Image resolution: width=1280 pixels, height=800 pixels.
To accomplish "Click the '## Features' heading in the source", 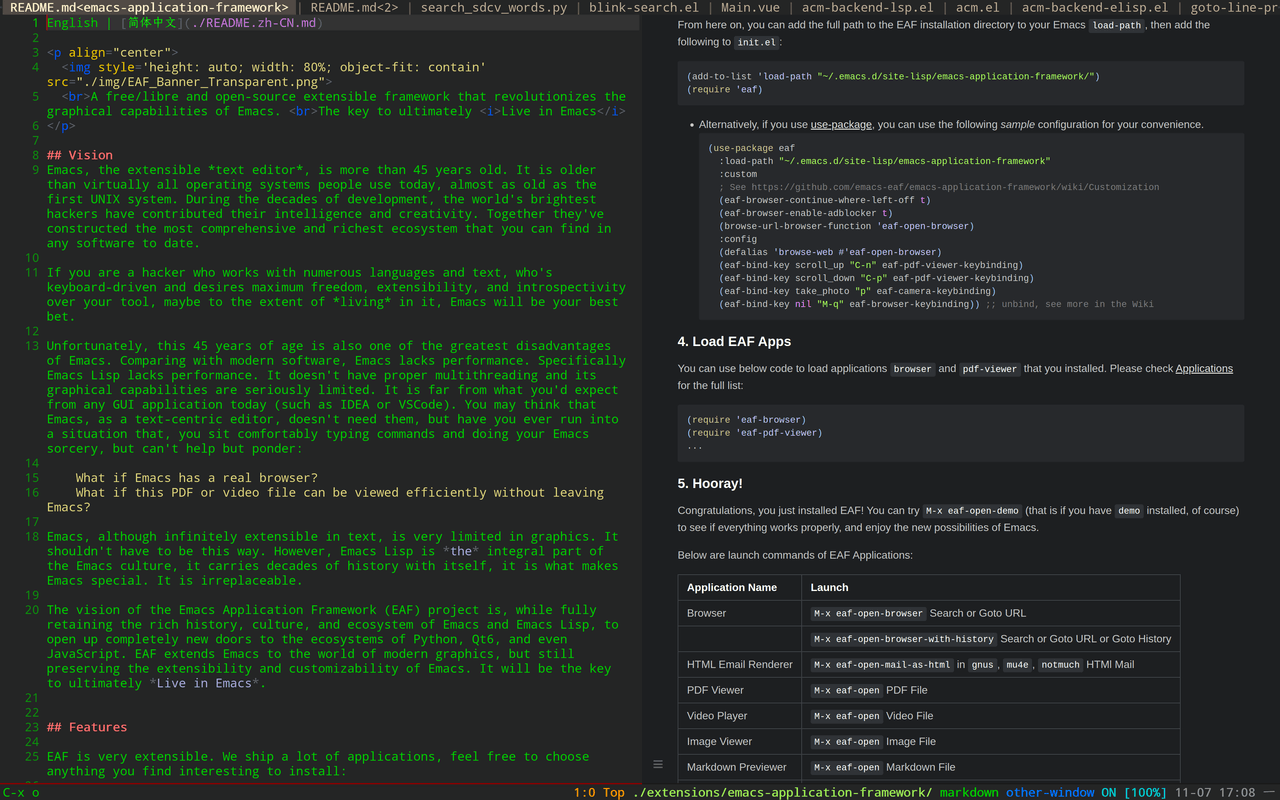I will (x=87, y=727).
